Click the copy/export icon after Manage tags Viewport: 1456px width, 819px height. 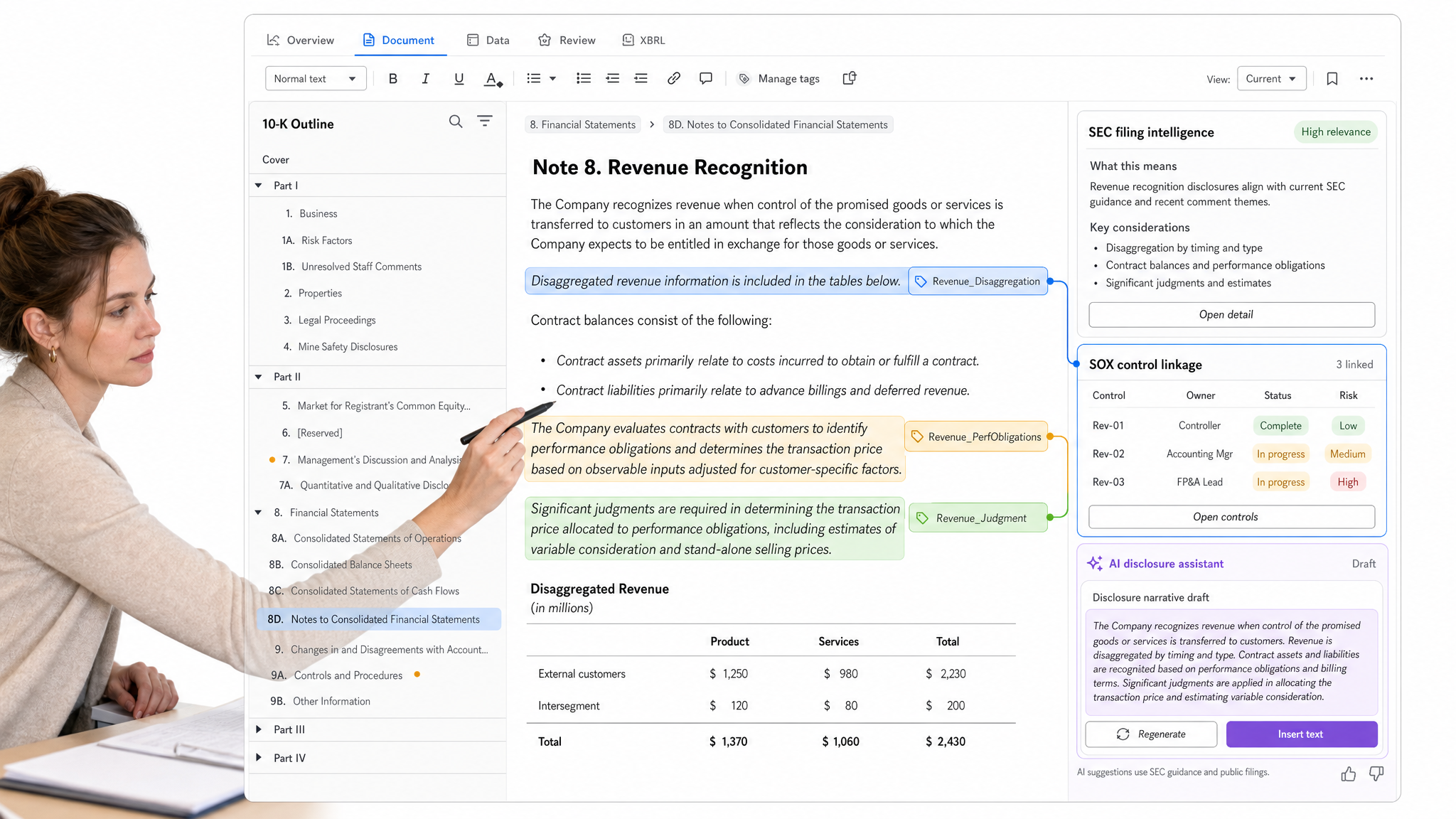pyautogui.click(x=849, y=78)
